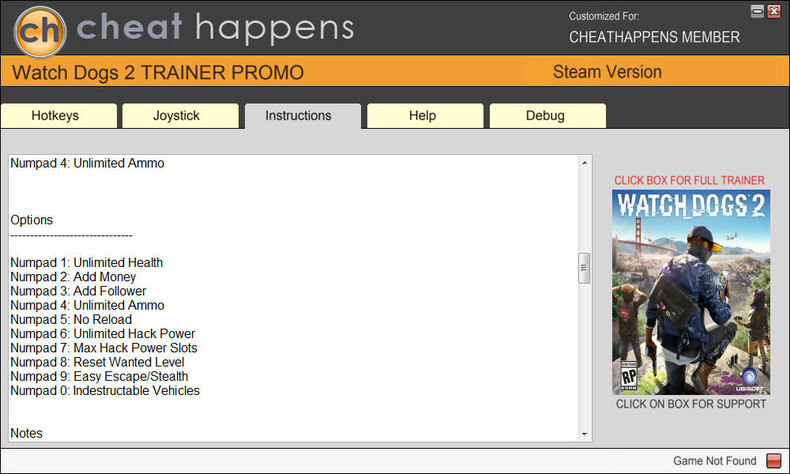This screenshot has width=790, height=474.
Task: Click 'Game Not Found' status text
Action: click(714, 461)
